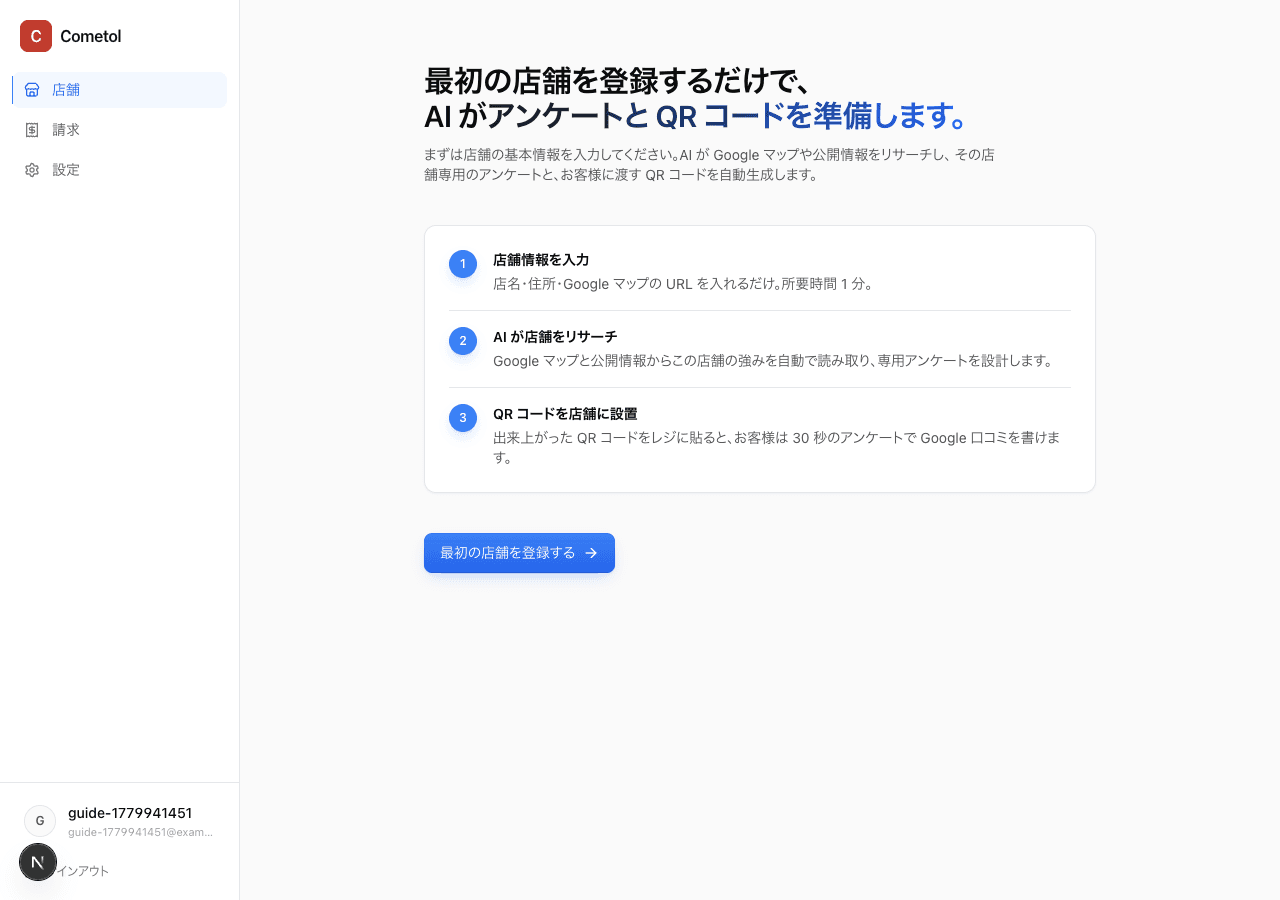Viewport: 1280px width, 900px height.
Task: Click the guide-1779941451 username
Action: (x=130, y=813)
